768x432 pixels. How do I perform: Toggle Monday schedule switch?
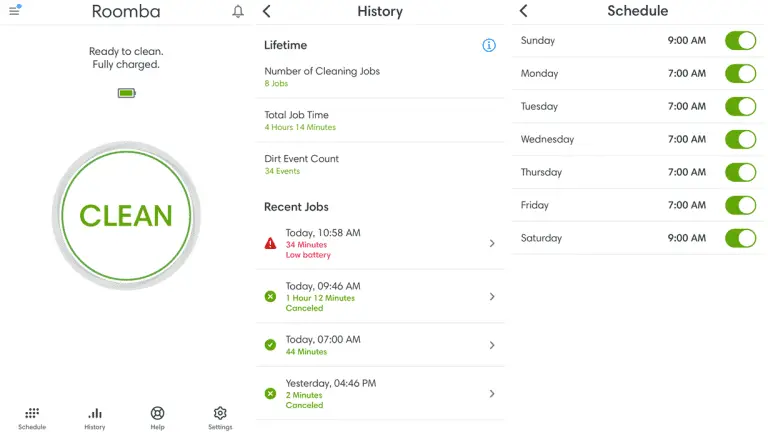(x=741, y=73)
